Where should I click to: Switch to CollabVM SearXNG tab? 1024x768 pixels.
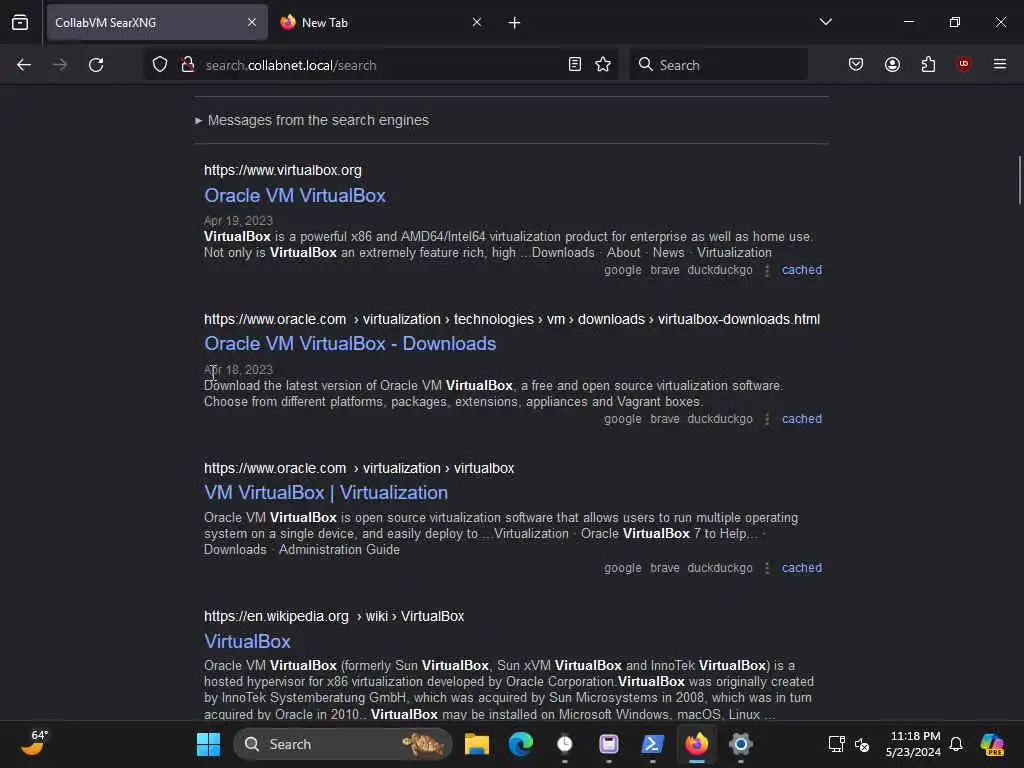pos(157,22)
